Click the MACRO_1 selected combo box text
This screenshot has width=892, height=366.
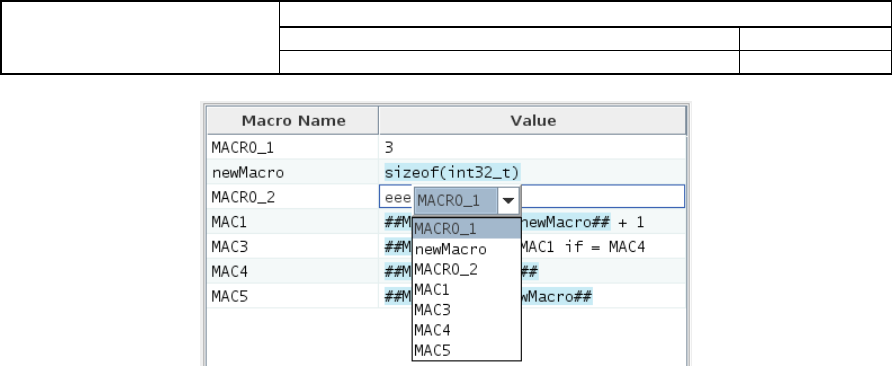pos(456,200)
